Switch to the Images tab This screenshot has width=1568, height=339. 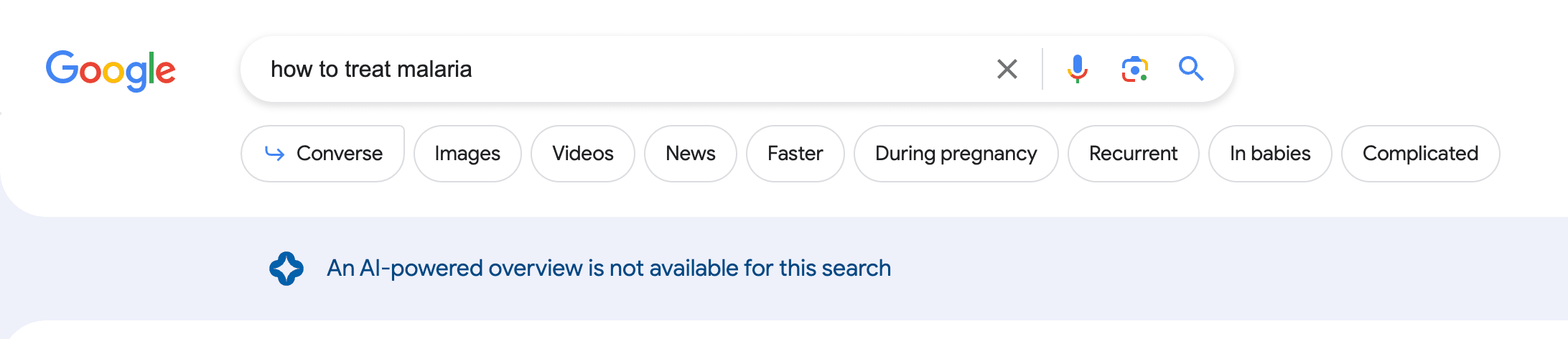pyautogui.click(x=467, y=154)
